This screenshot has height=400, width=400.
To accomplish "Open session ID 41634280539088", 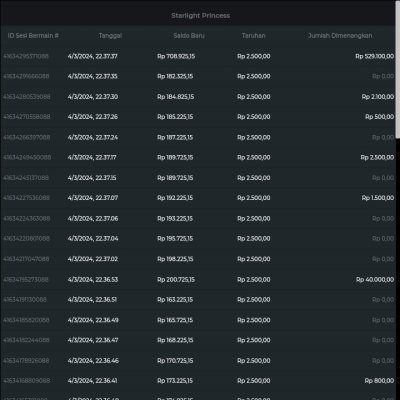I will click(27, 97).
